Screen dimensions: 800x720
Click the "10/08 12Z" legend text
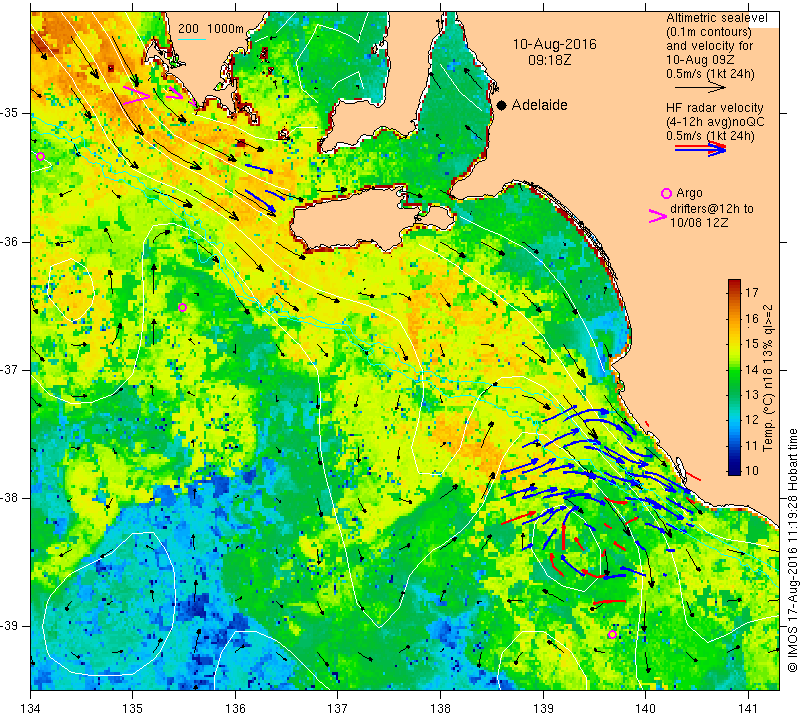point(698,223)
